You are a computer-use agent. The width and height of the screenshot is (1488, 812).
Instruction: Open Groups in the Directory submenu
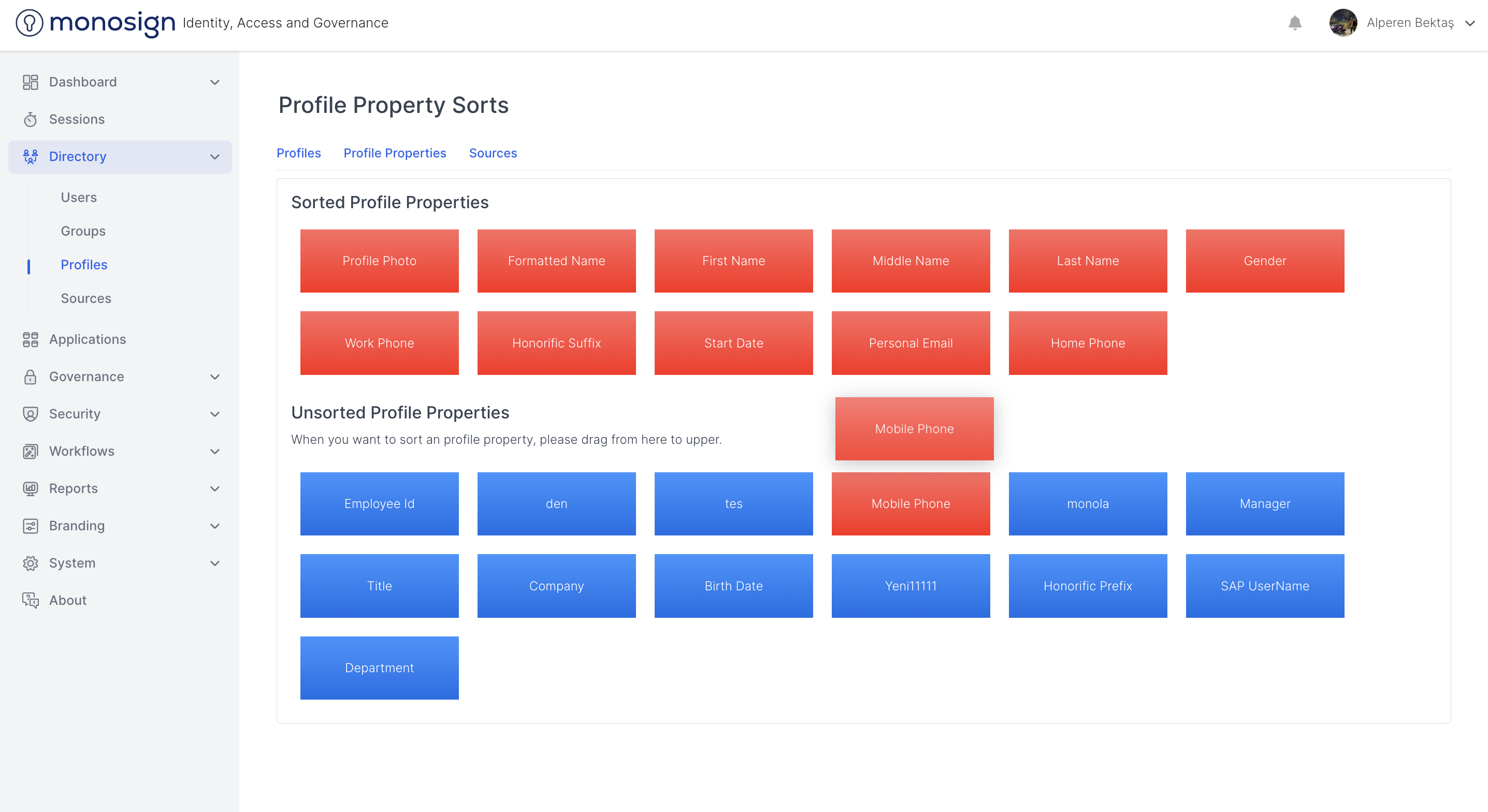(x=83, y=231)
